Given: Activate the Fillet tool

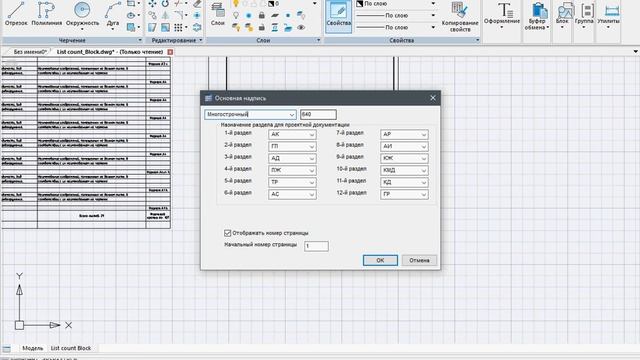Looking at the screenshot, I should [178, 16].
